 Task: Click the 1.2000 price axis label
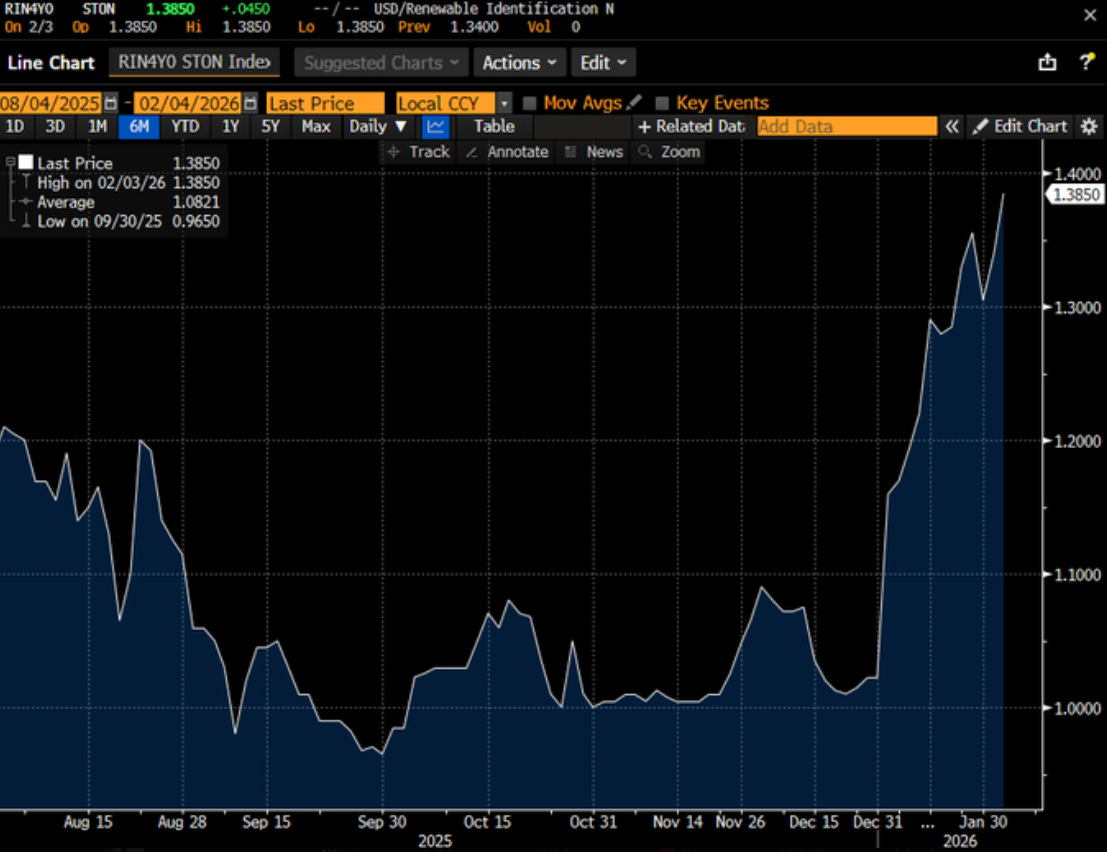click(1077, 441)
